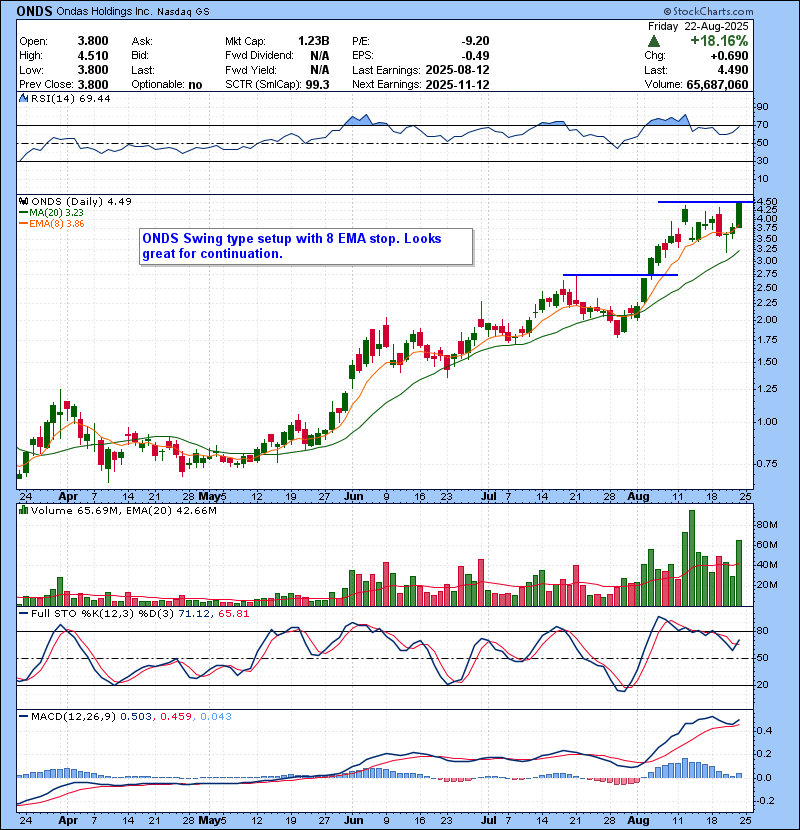Click the Volume value 65,687,060
Screen dimensions: 800x830
[x=717, y=85]
